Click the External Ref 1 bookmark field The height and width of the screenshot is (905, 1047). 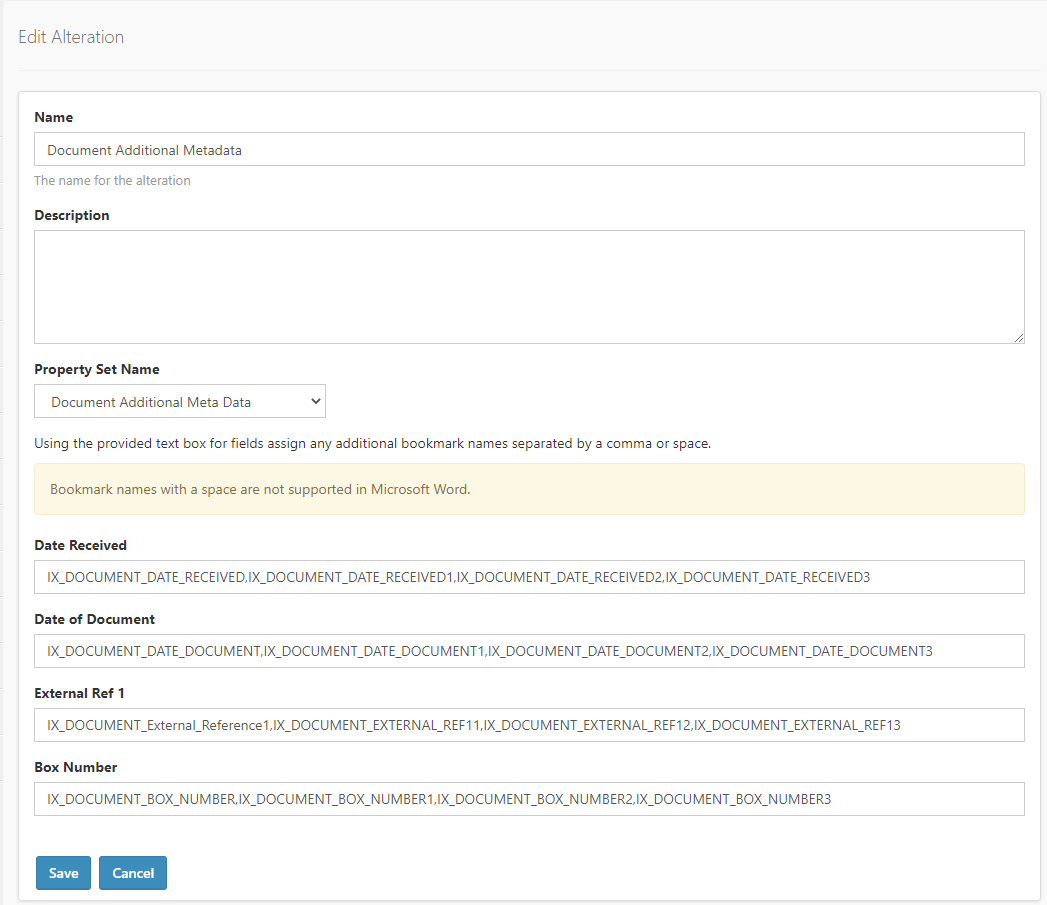coord(529,725)
